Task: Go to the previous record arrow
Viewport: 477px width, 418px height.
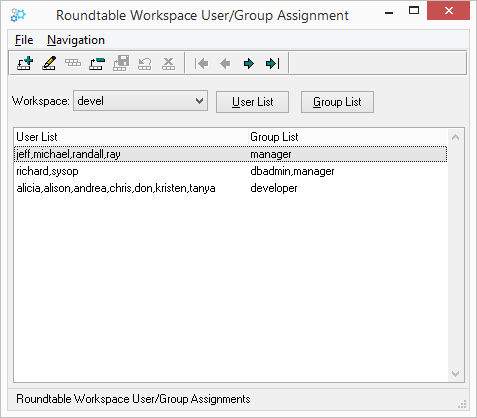Action: 225,63
